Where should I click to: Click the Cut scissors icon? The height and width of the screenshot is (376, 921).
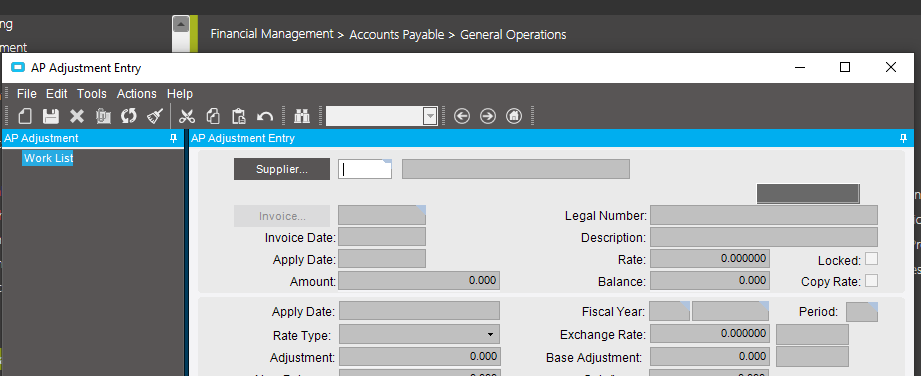[187, 116]
